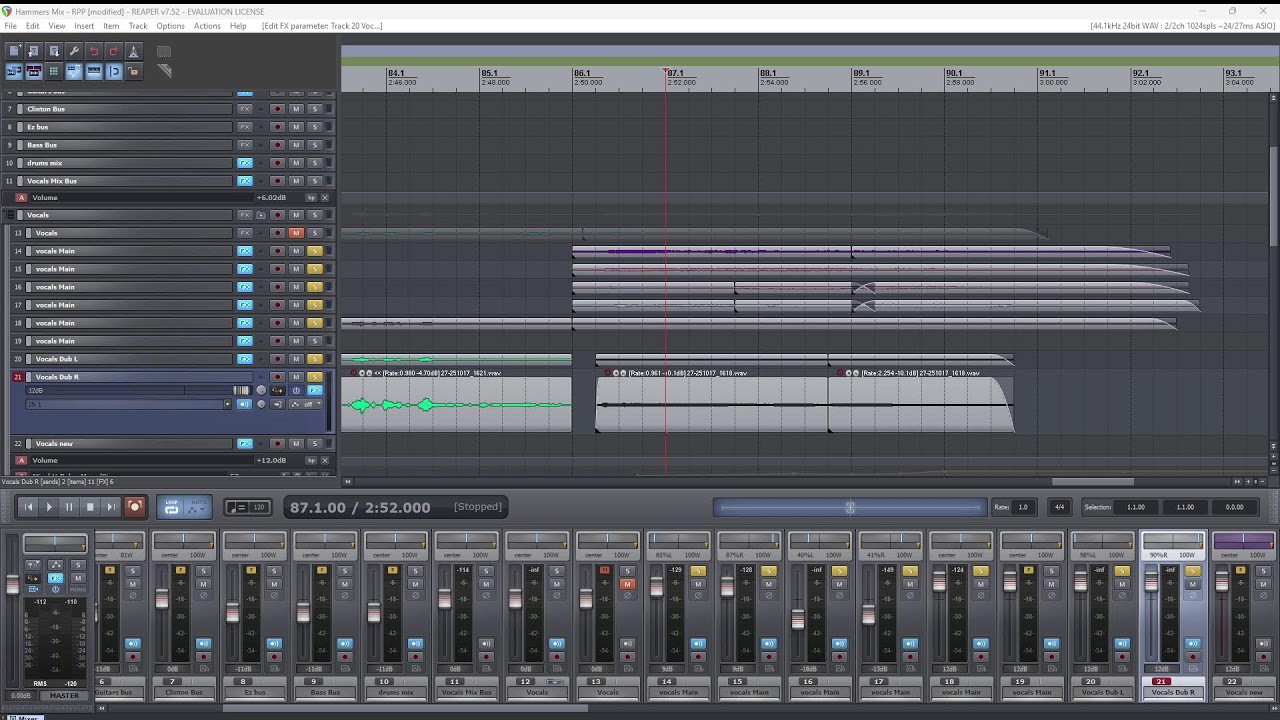Click the Undo arrow icon
Screen dimensions: 1280x720
(94, 51)
